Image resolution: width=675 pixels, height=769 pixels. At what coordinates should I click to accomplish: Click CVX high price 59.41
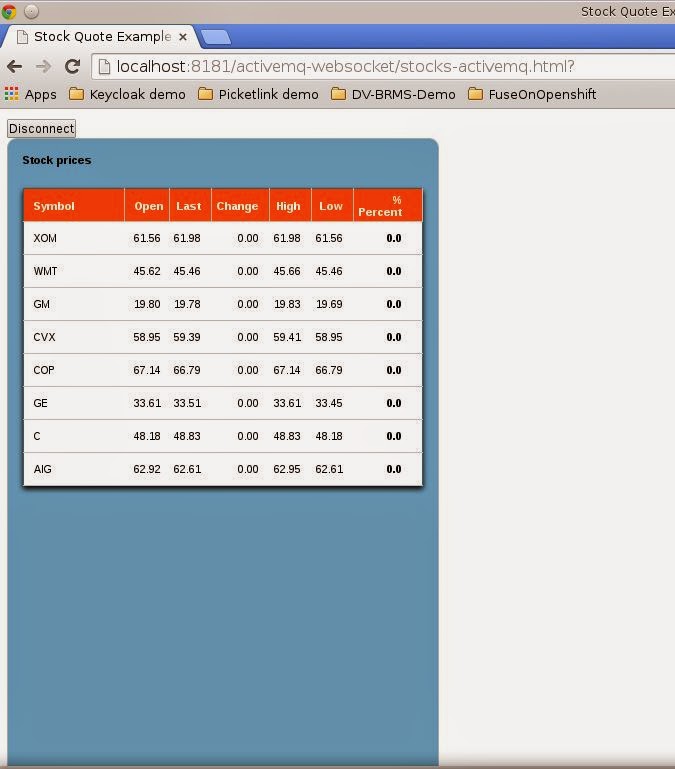[287, 337]
